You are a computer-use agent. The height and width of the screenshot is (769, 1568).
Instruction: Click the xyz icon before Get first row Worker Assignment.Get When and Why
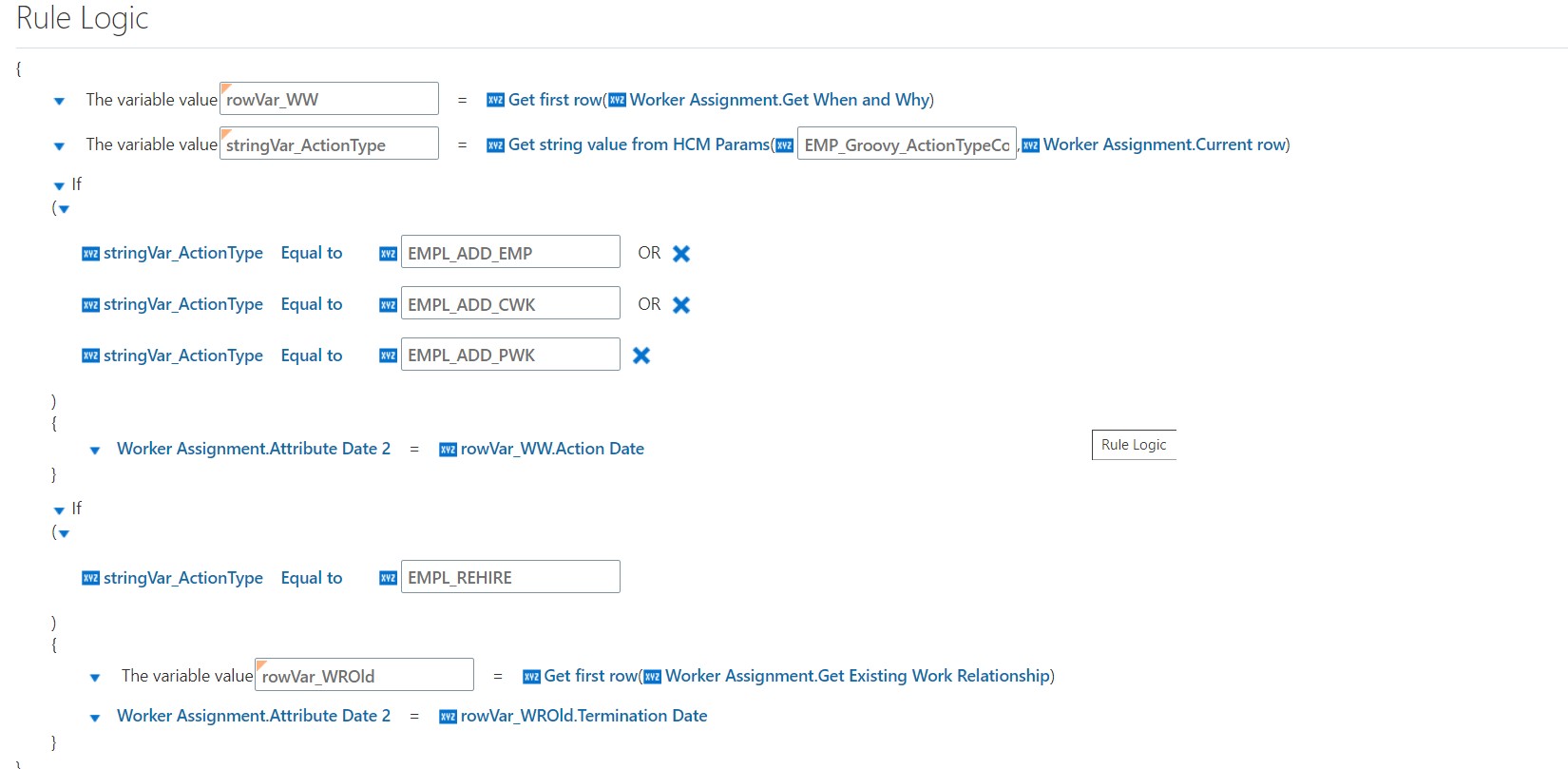tap(495, 100)
